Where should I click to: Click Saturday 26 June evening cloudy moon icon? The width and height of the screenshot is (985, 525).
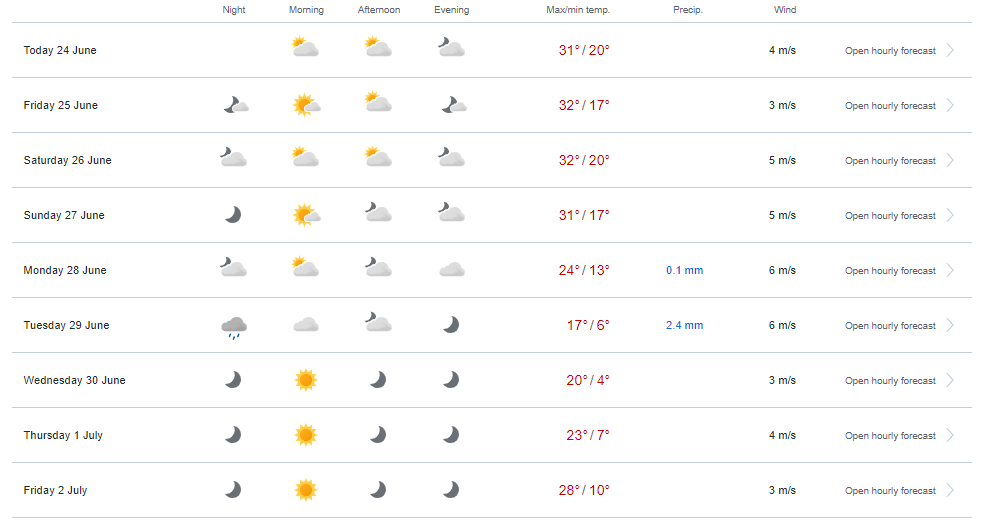pyautogui.click(x=451, y=157)
